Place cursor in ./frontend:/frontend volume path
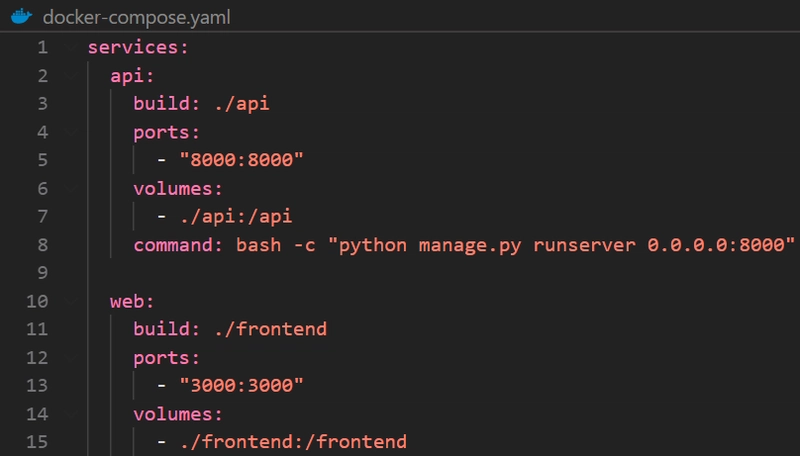This screenshot has height=456, width=800. (x=293, y=442)
